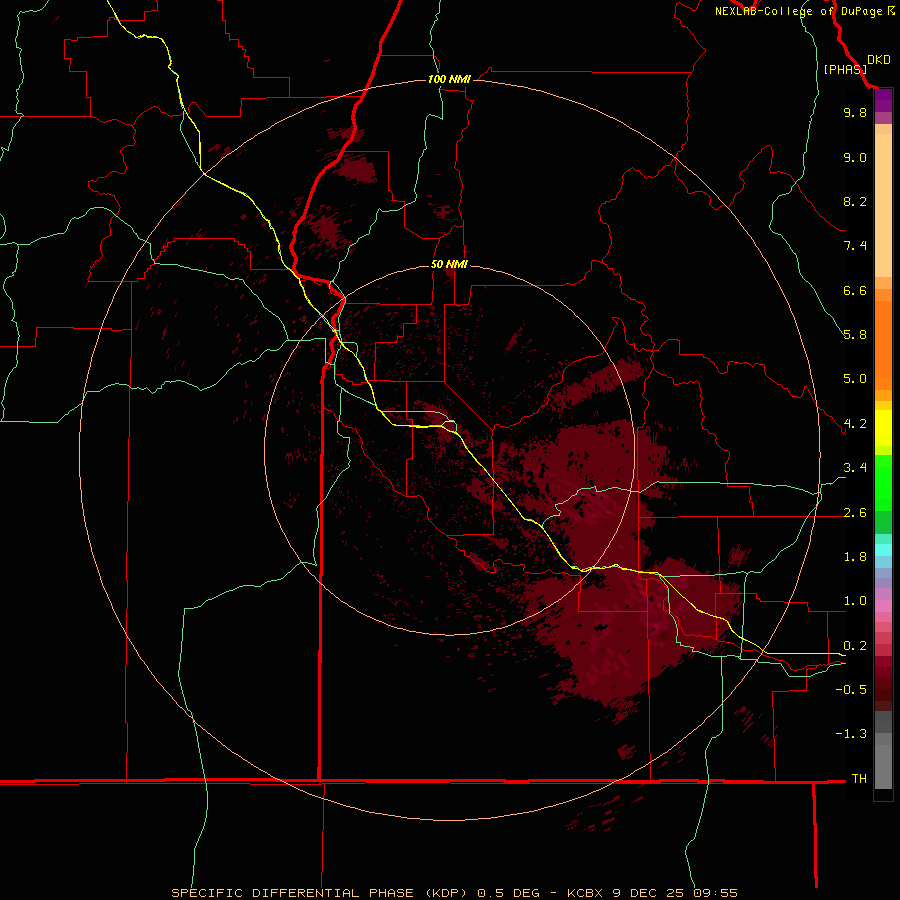900x900 pixels.
Task: Click the 1.0 scale value
Action: (x=855, y=601)
